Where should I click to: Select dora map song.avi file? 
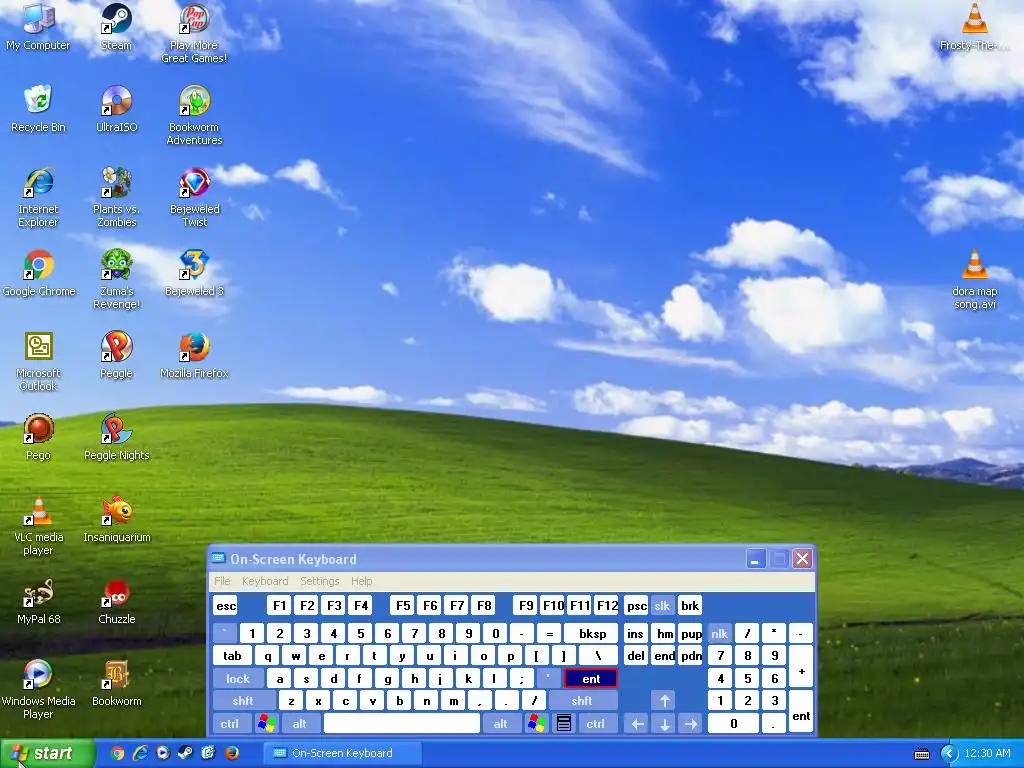974,280
